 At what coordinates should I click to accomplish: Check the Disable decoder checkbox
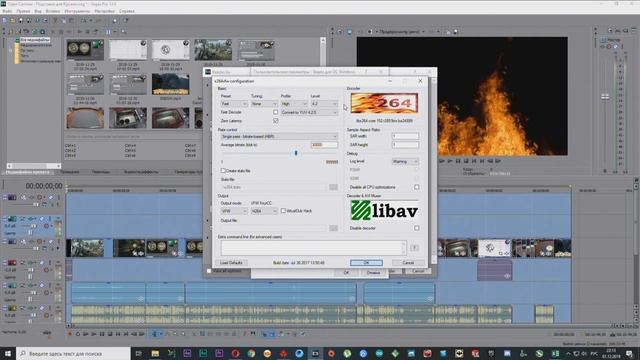pyautogui.click(x=417, y=228)
